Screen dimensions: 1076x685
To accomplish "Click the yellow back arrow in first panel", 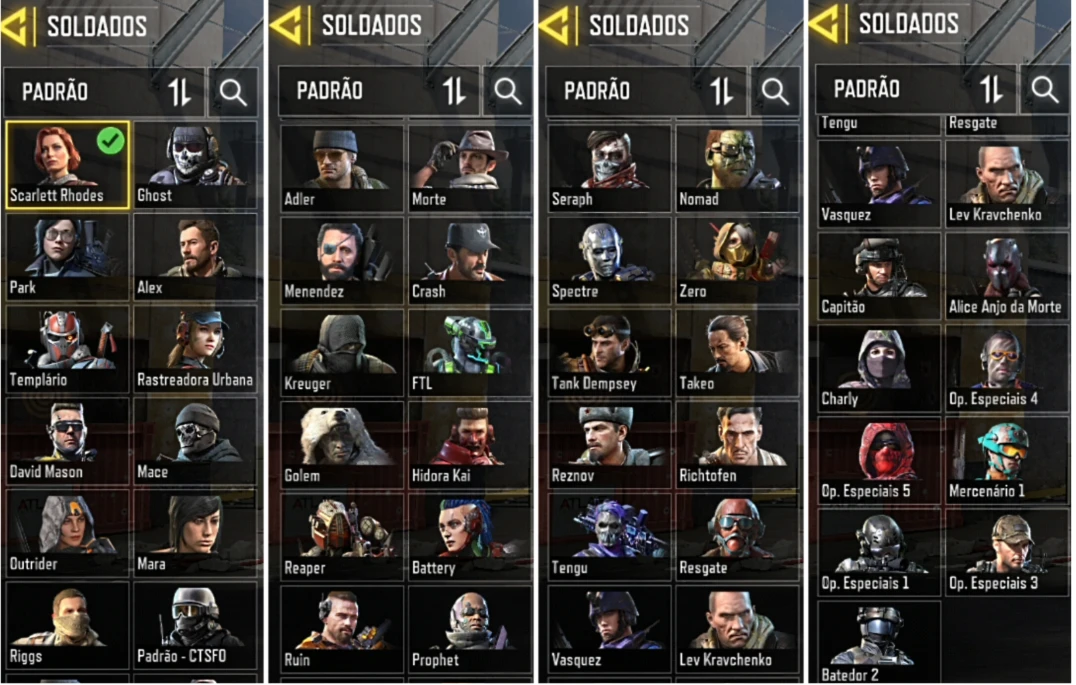I will [x=15, y=25].
